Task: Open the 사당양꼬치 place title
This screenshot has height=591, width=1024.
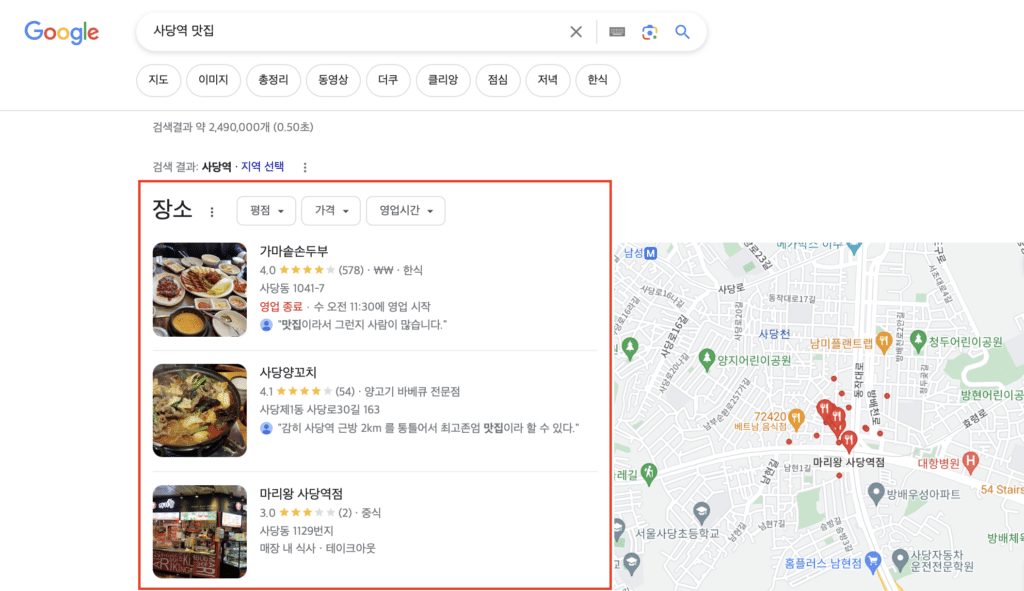Action: pyautogui.click(x=288, y=373)
